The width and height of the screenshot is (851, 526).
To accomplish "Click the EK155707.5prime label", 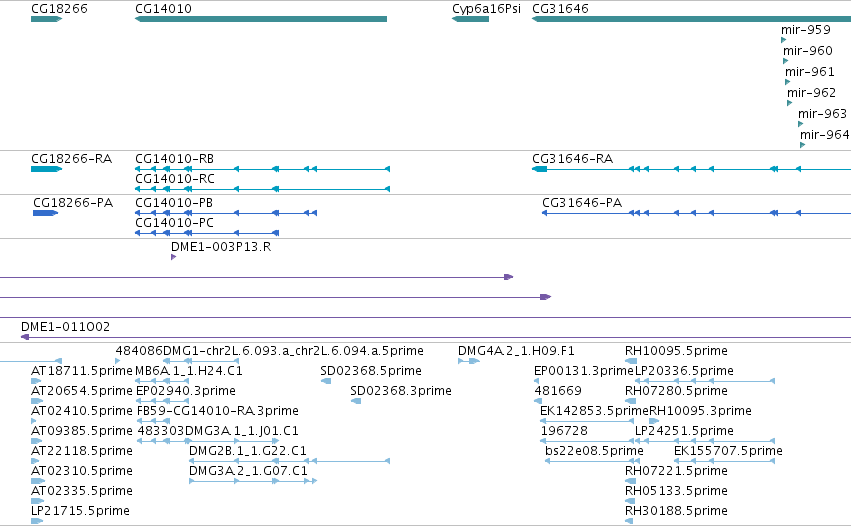I will [x=728, y=451].
